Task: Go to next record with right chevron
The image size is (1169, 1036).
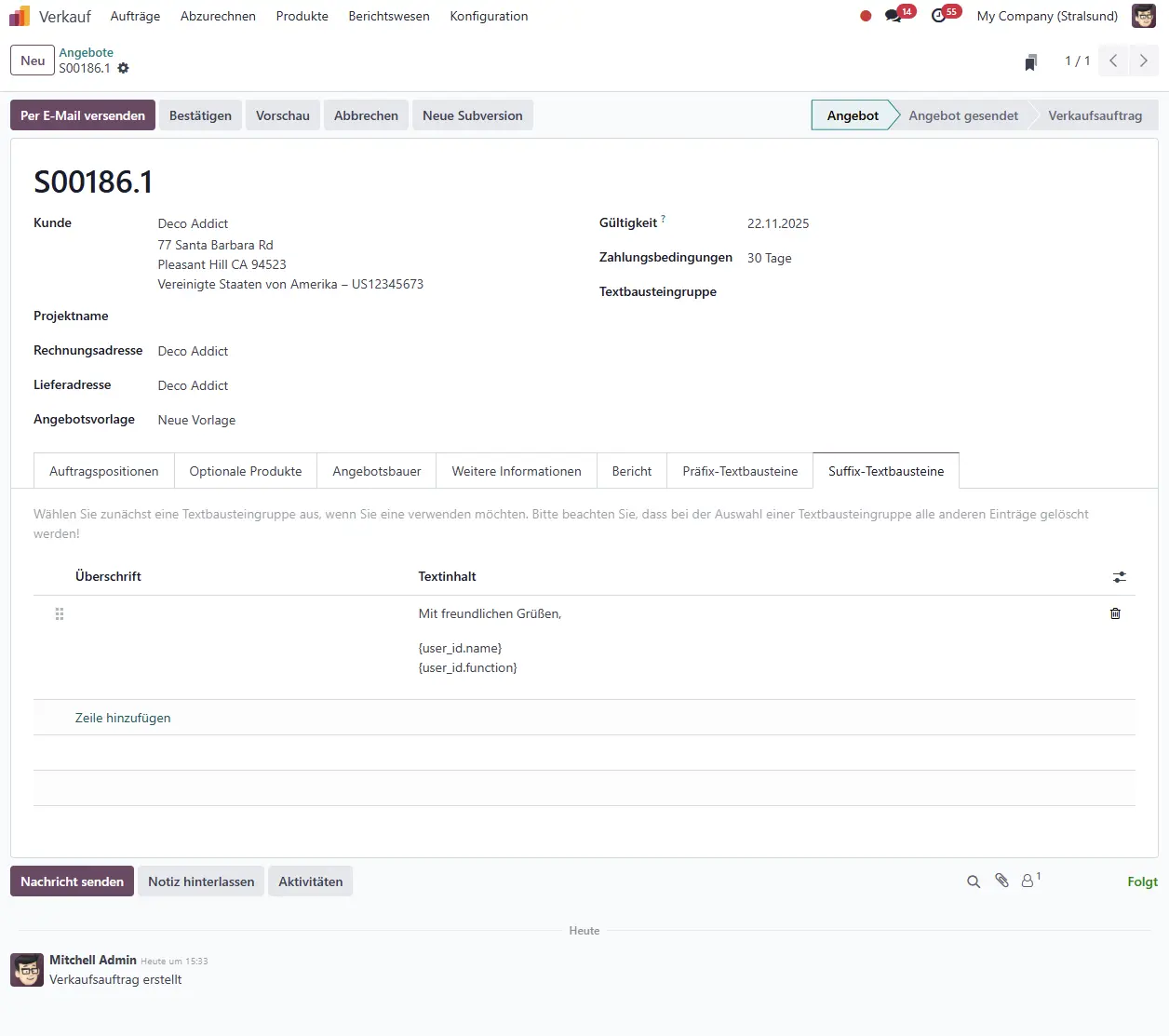Action: tap(1143, 61)
